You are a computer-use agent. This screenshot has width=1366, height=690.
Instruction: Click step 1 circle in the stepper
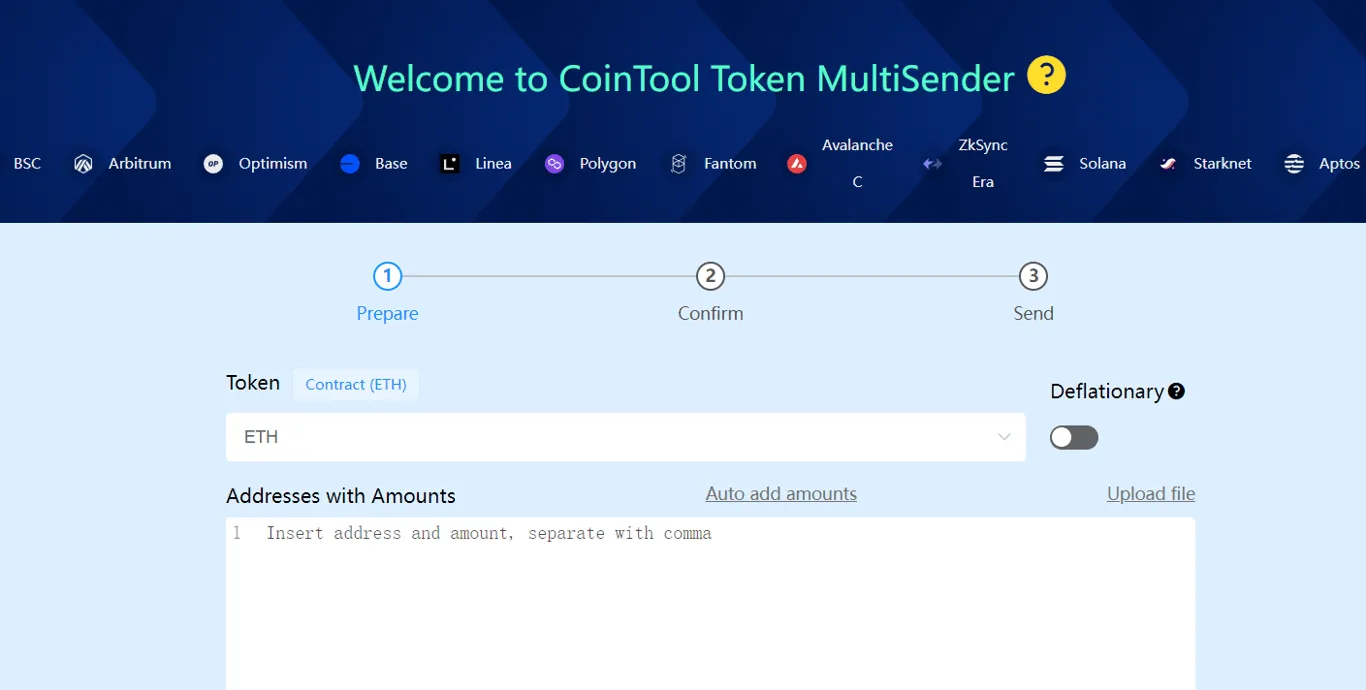click(387, 276)
